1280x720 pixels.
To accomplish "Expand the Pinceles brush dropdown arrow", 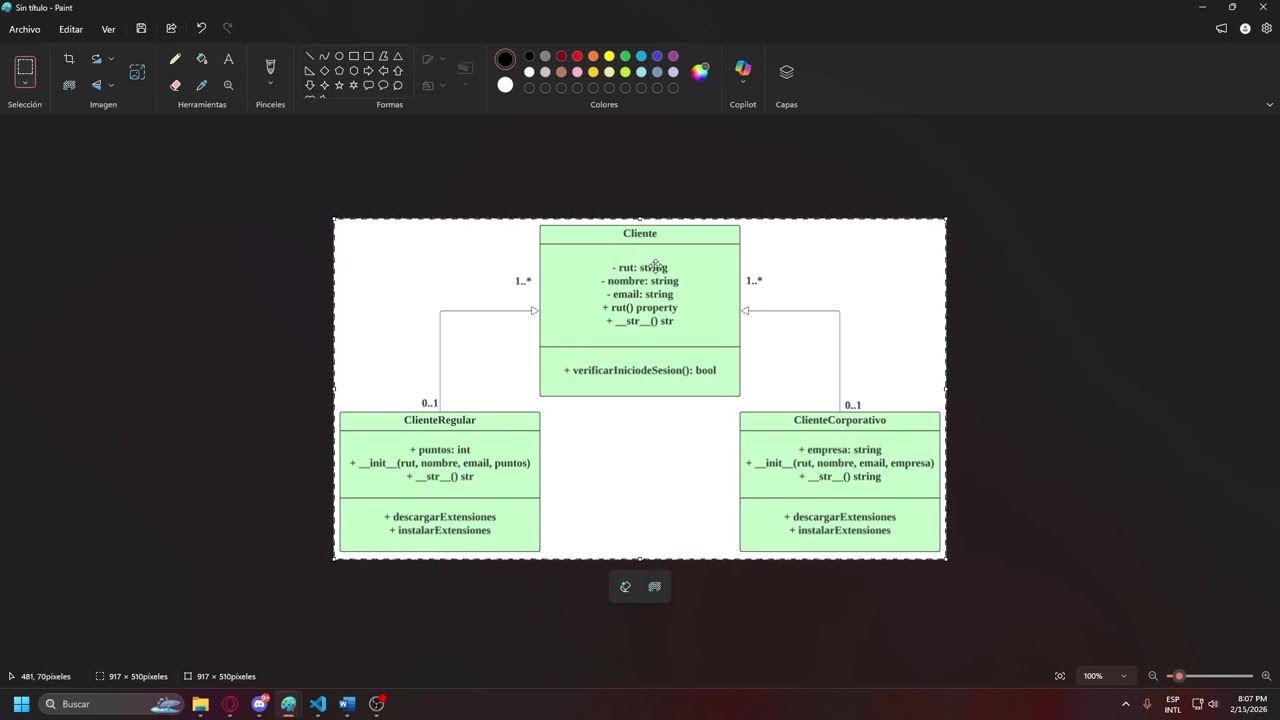I will pyautogui.click(x=270, y=84).
